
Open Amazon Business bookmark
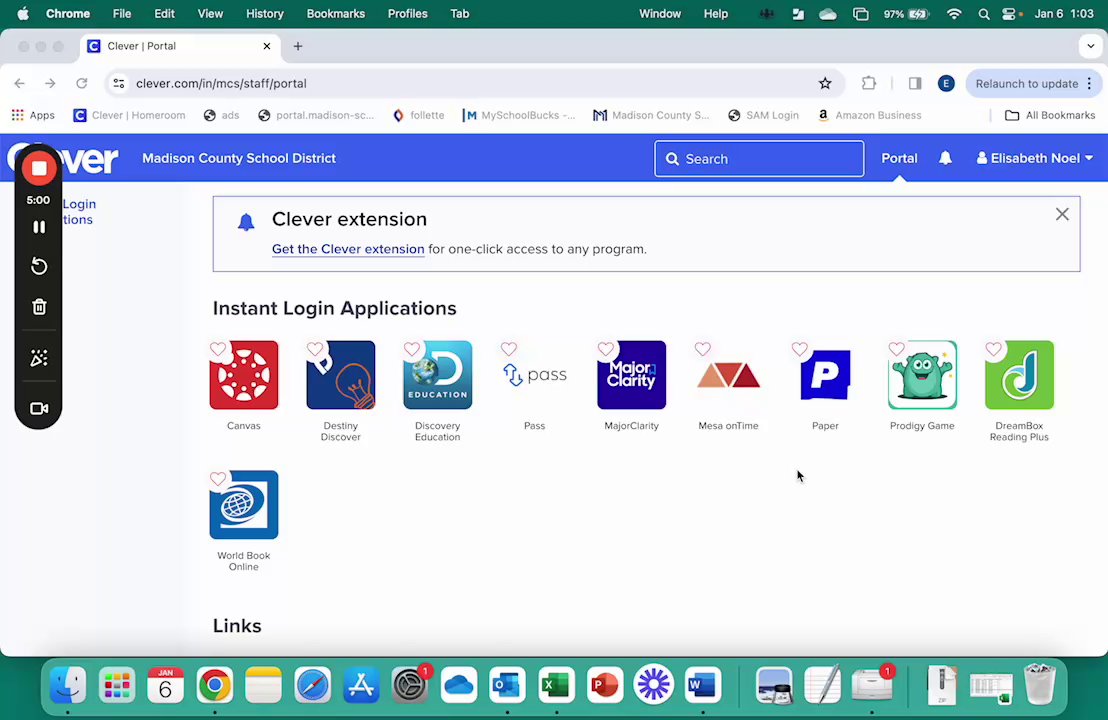click(x=869, y=115)
